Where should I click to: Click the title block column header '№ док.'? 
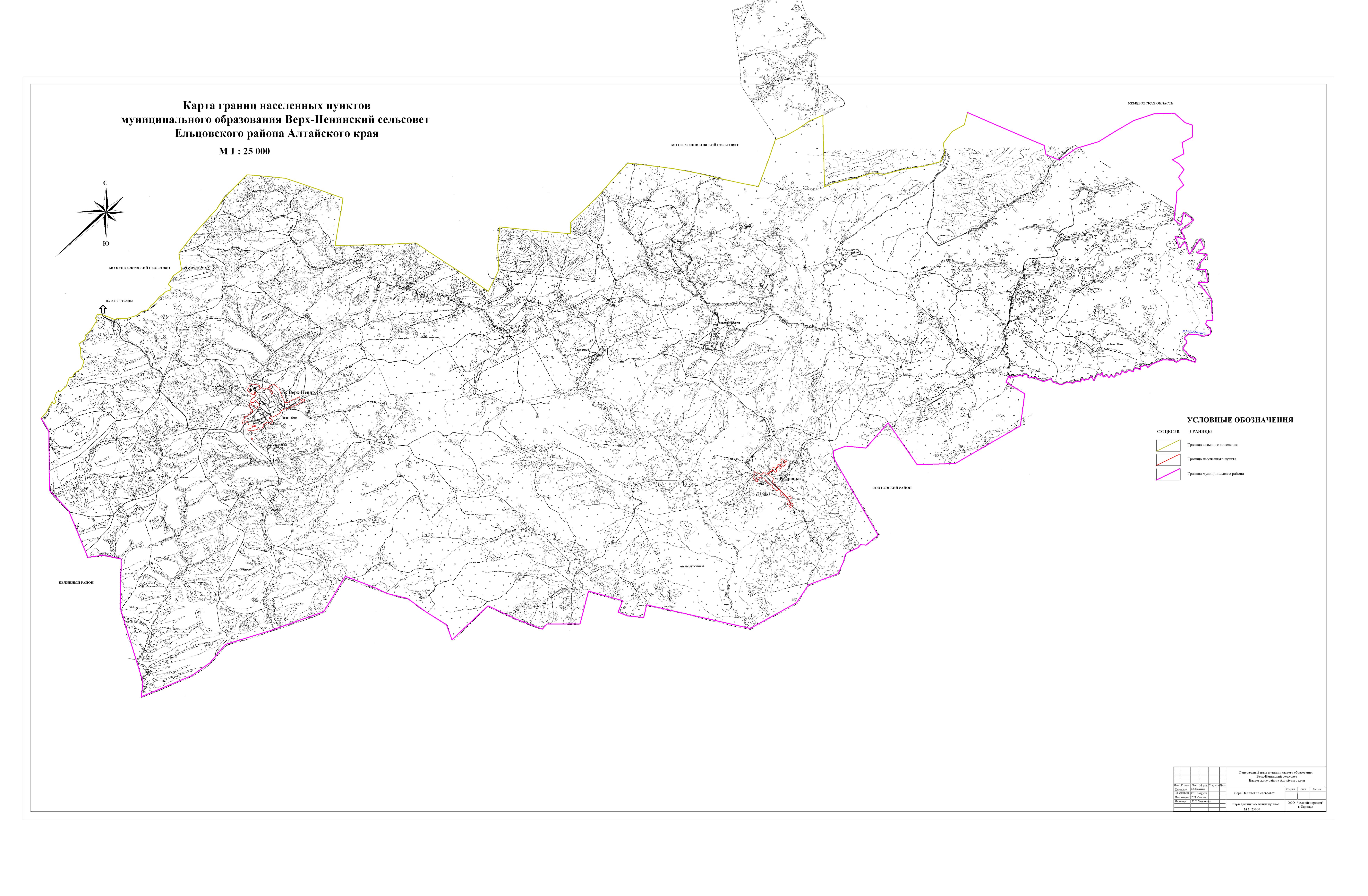(x=1204, y=786)
